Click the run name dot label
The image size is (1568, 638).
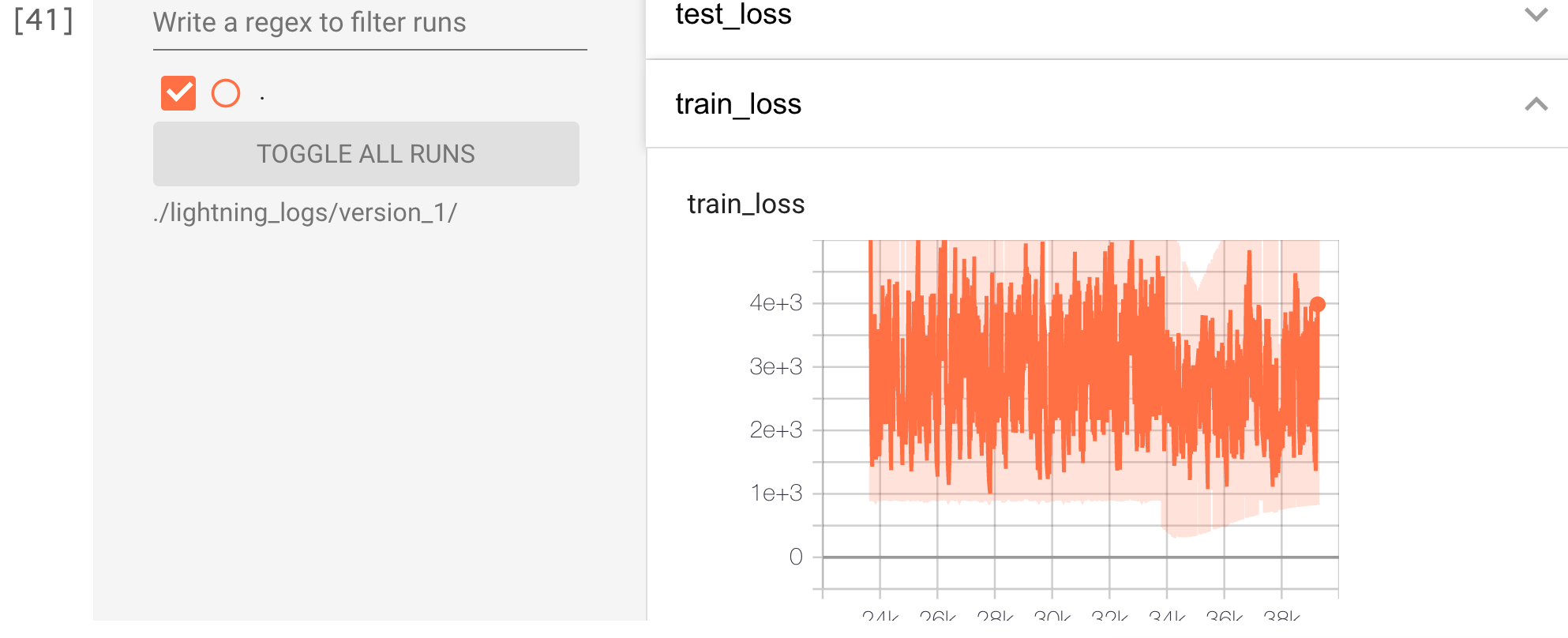tap(262, 97)
